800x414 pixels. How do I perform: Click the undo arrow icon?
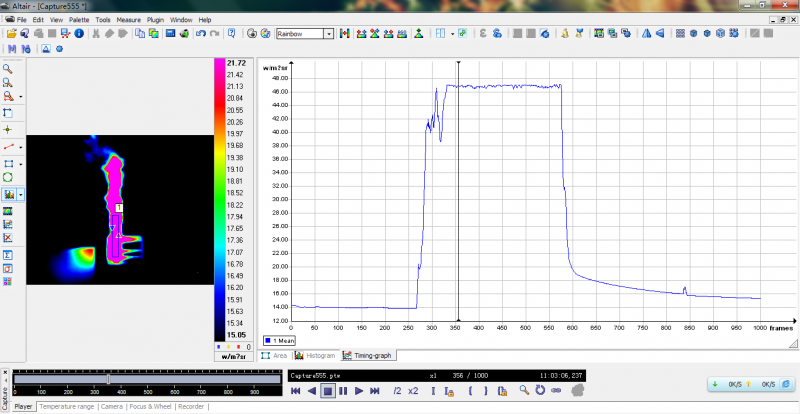pyautogui.click(x=200, y=33)
